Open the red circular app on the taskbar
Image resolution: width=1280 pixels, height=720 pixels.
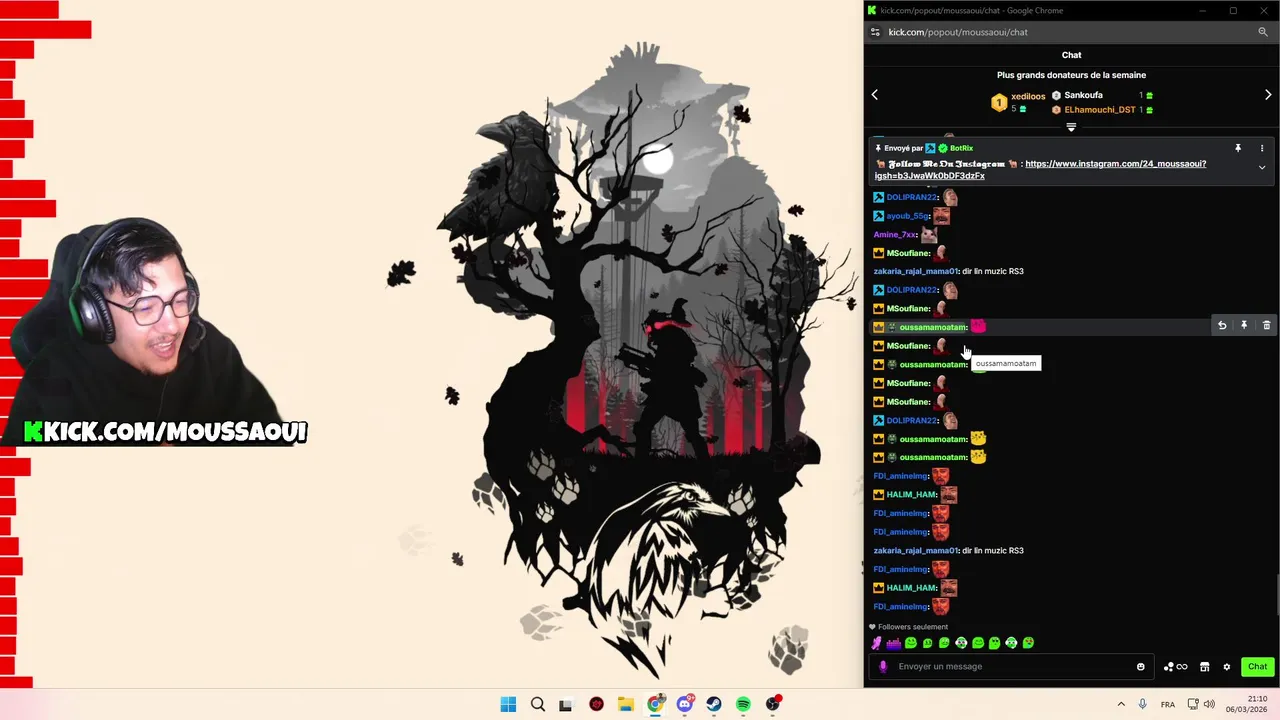coord(597,704)
